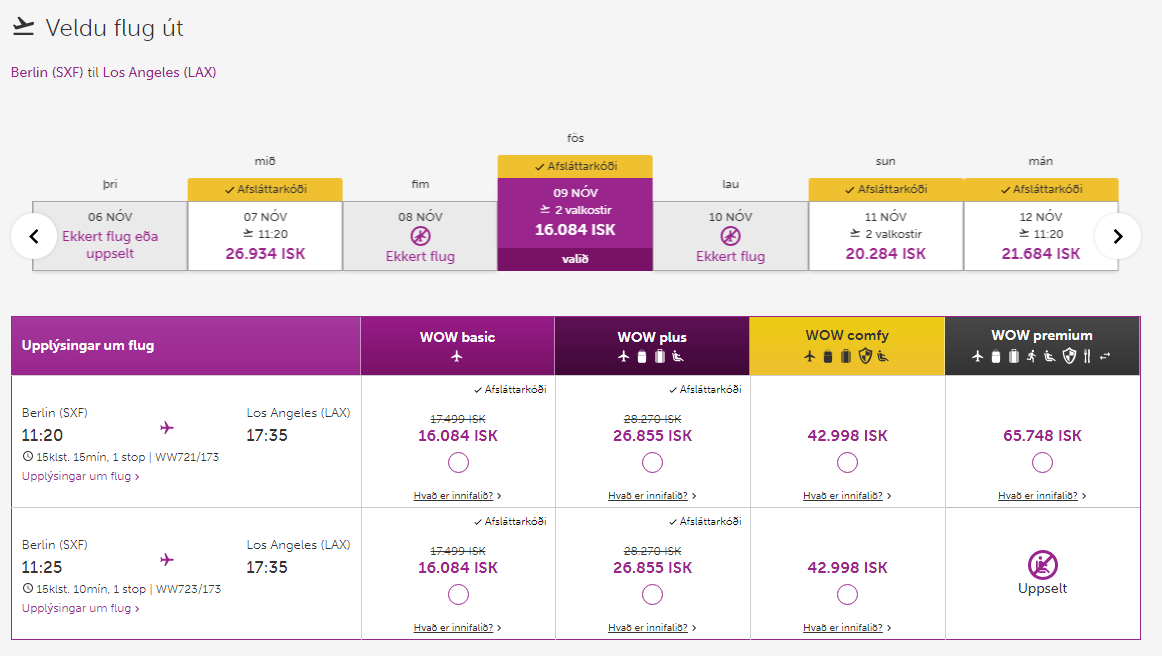Choose WOW premium 65.748 ISK radio button
This screenshot has width=1162, height=656.
pos(1042,463)
